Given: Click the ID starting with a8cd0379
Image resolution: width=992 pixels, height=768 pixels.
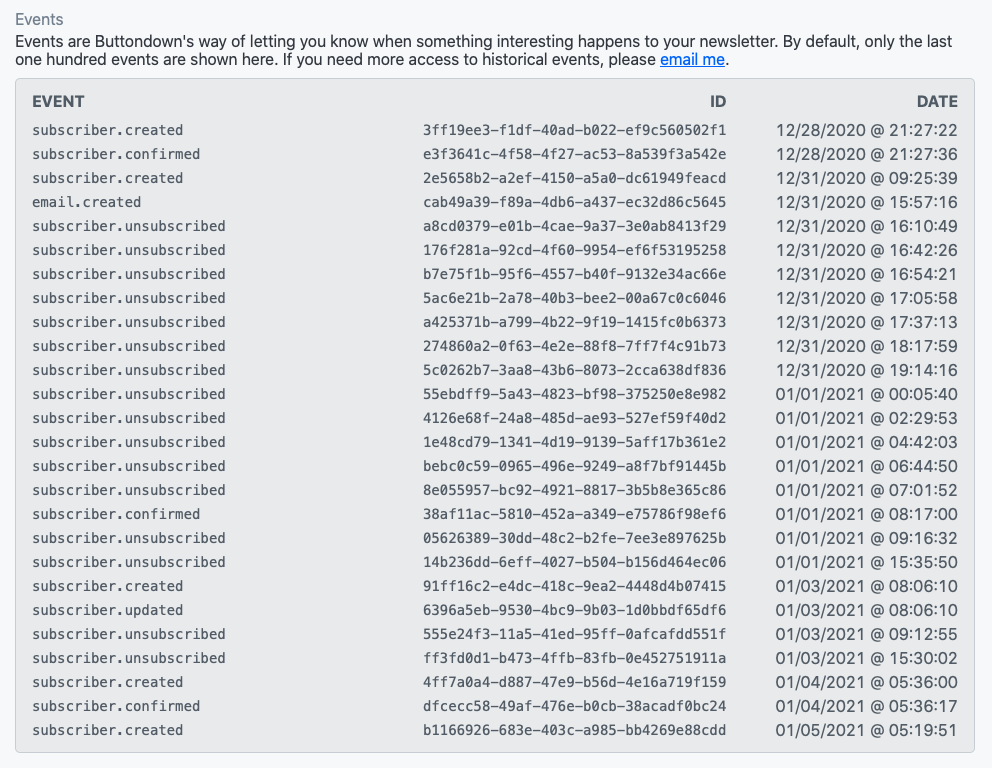Looking at the screenshot, I should 574,226.
